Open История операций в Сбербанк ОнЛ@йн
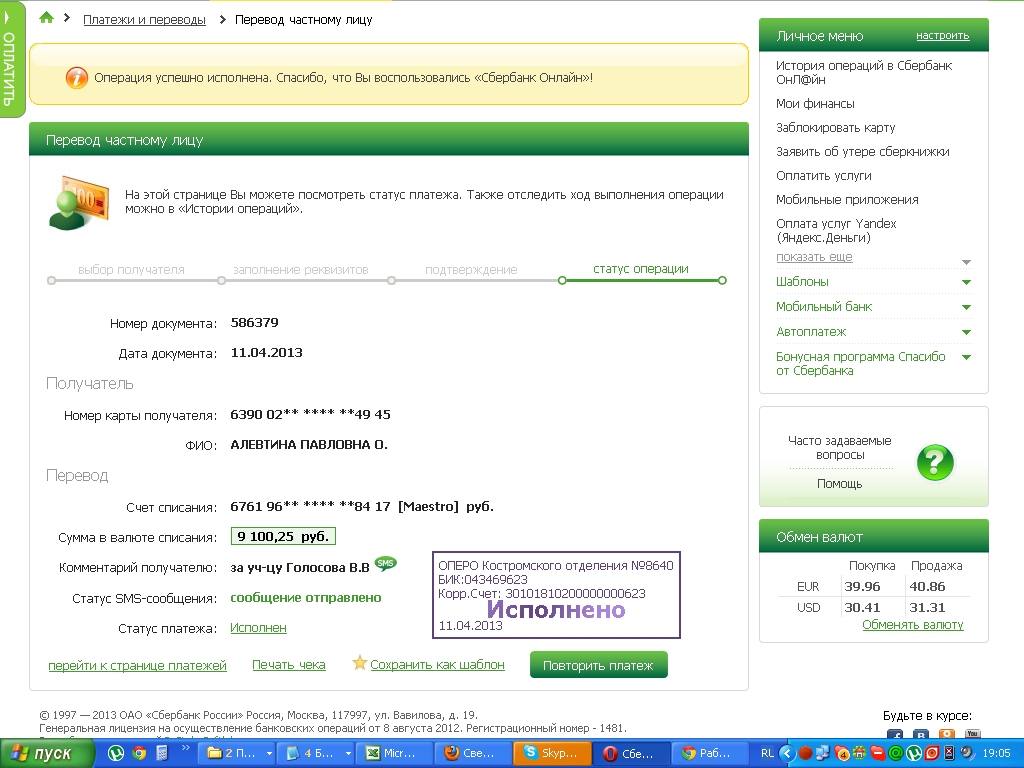1024x768 pixels. [x=863, y=72]
